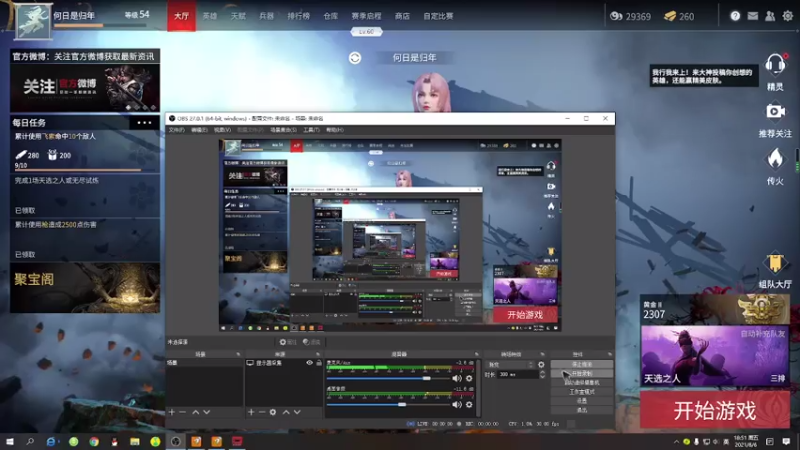
Task: Mute the microphone track speaker icon
Action: click(x=457, y=378)
